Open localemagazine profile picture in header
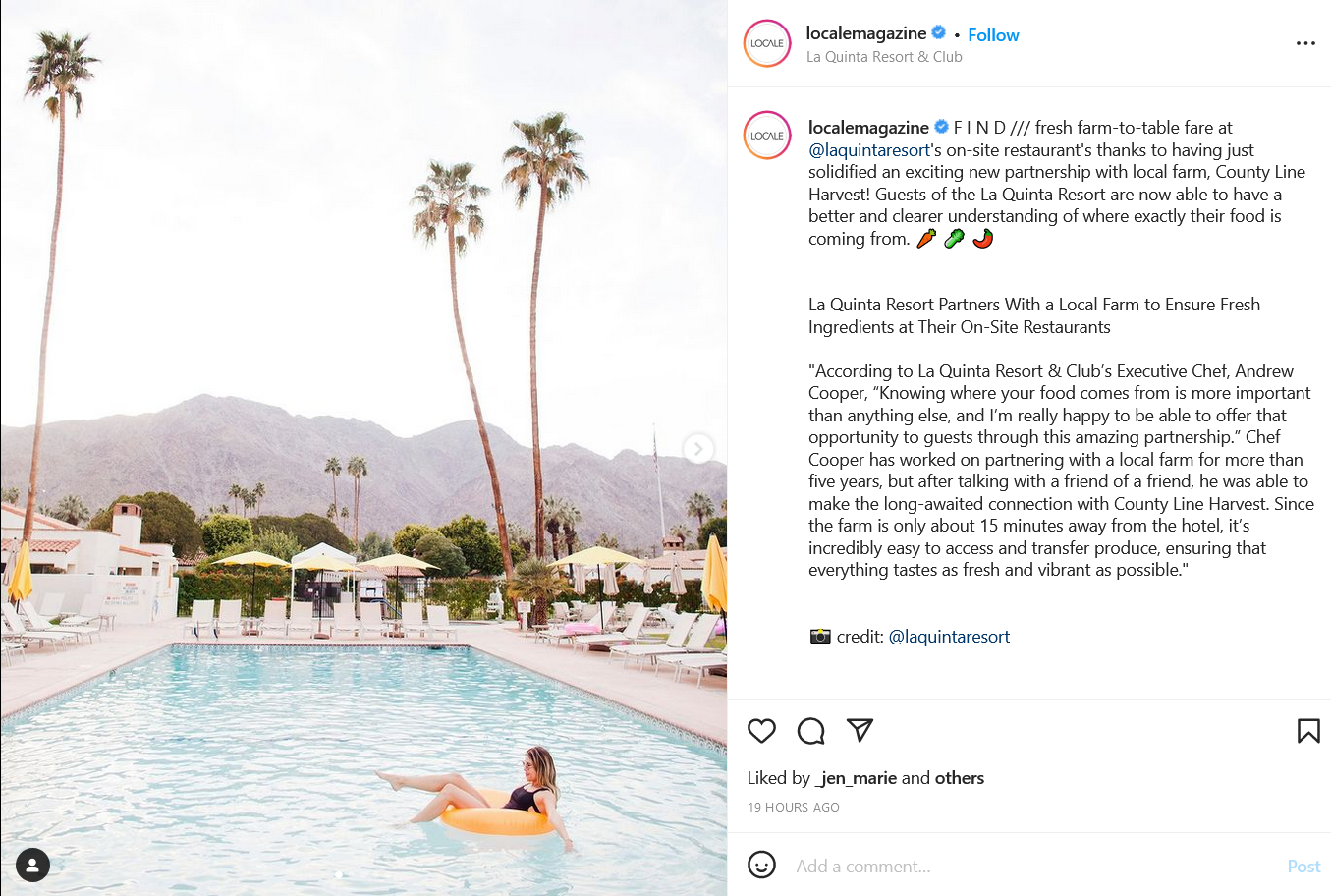Viewport: 1331px width, 896px height. click(x=767, y=43)
